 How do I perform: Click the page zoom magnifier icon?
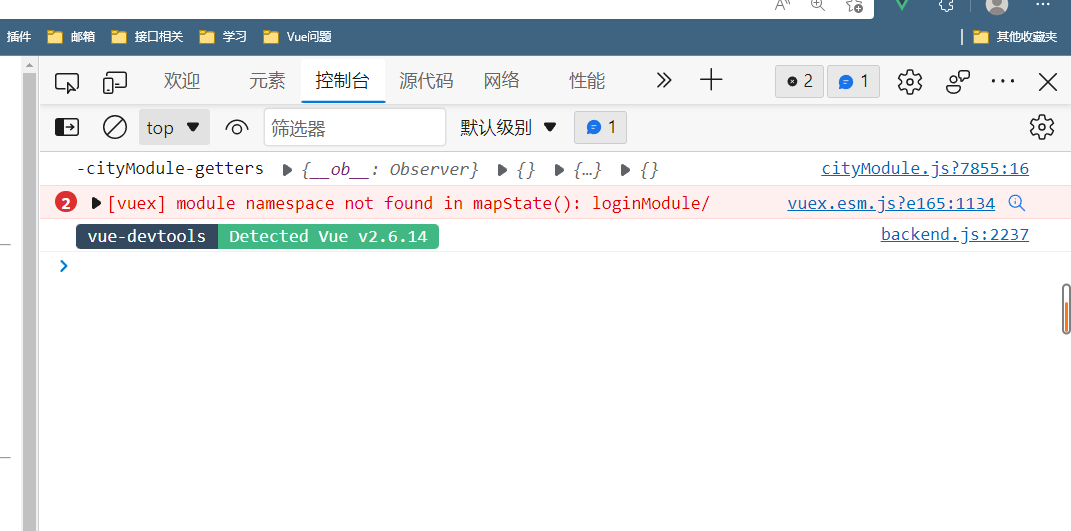[x=818, y=5]
